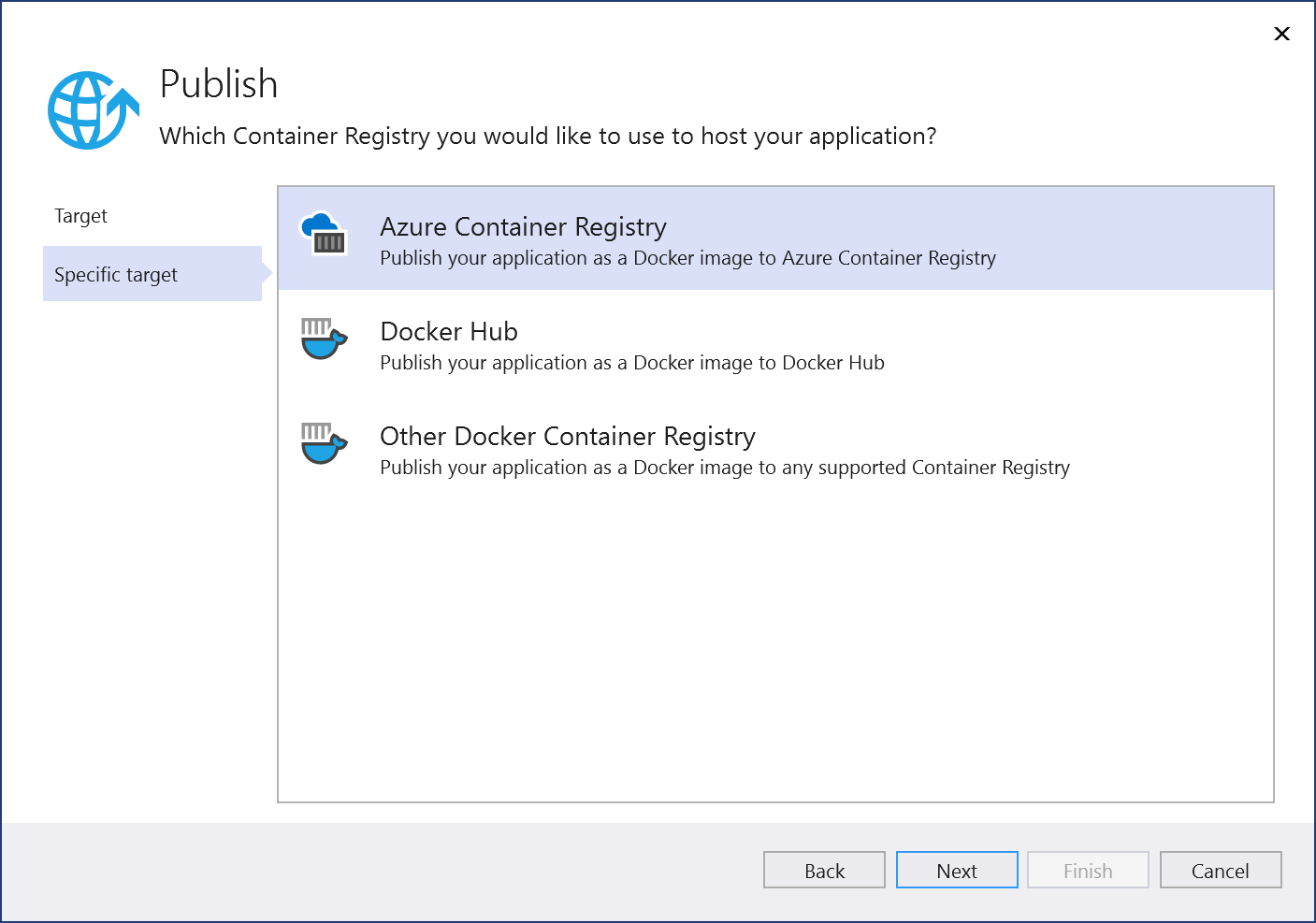The image size is (1316, 923).
Task: Click the Finish button
Action: 1088,870
